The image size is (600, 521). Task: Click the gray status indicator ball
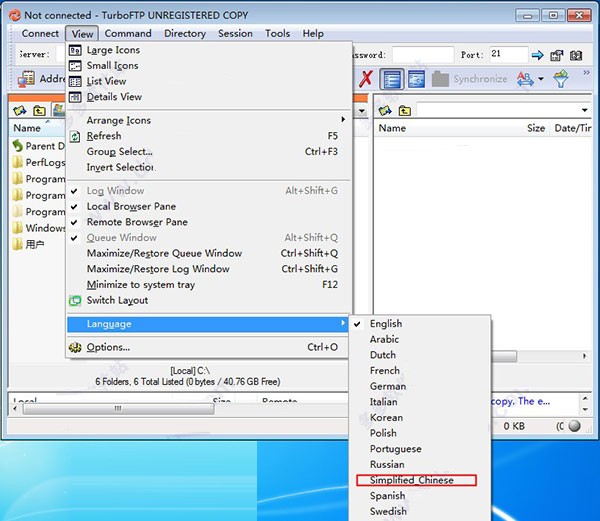click(574, 426)
